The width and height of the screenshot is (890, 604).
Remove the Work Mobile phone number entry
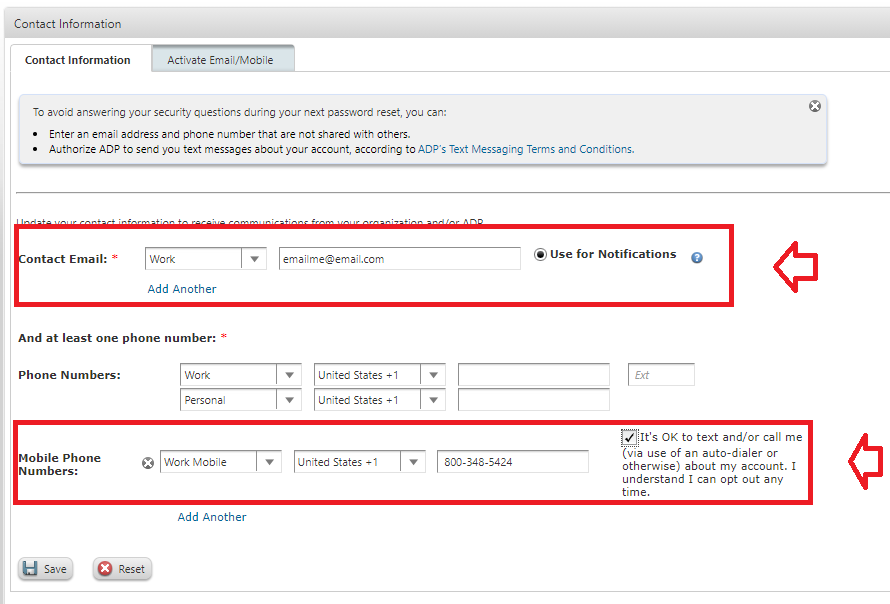coord(148,463)
